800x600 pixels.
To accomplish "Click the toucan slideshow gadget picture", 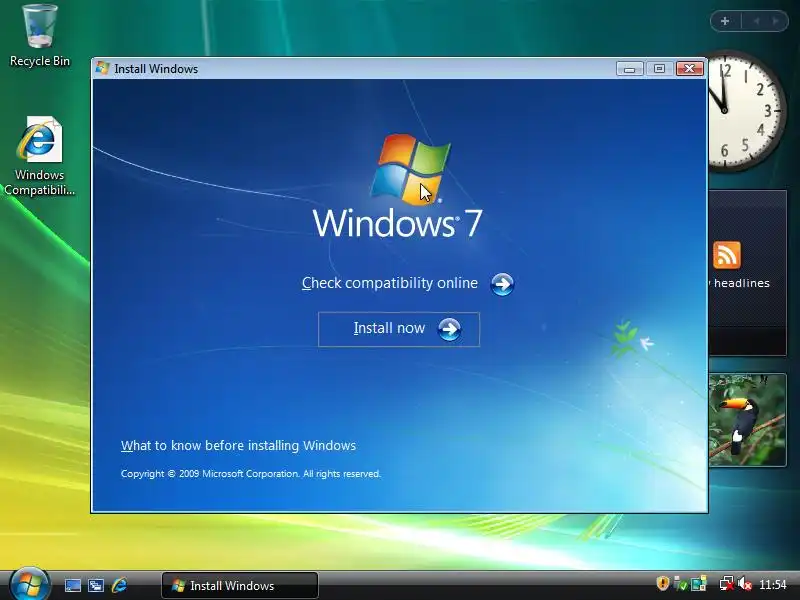I will point(747,420).
